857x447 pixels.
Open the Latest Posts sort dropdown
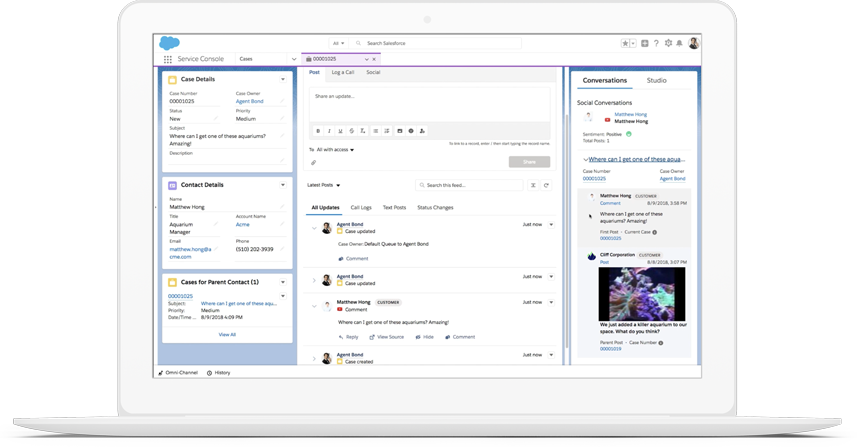(x=323, y=185)
